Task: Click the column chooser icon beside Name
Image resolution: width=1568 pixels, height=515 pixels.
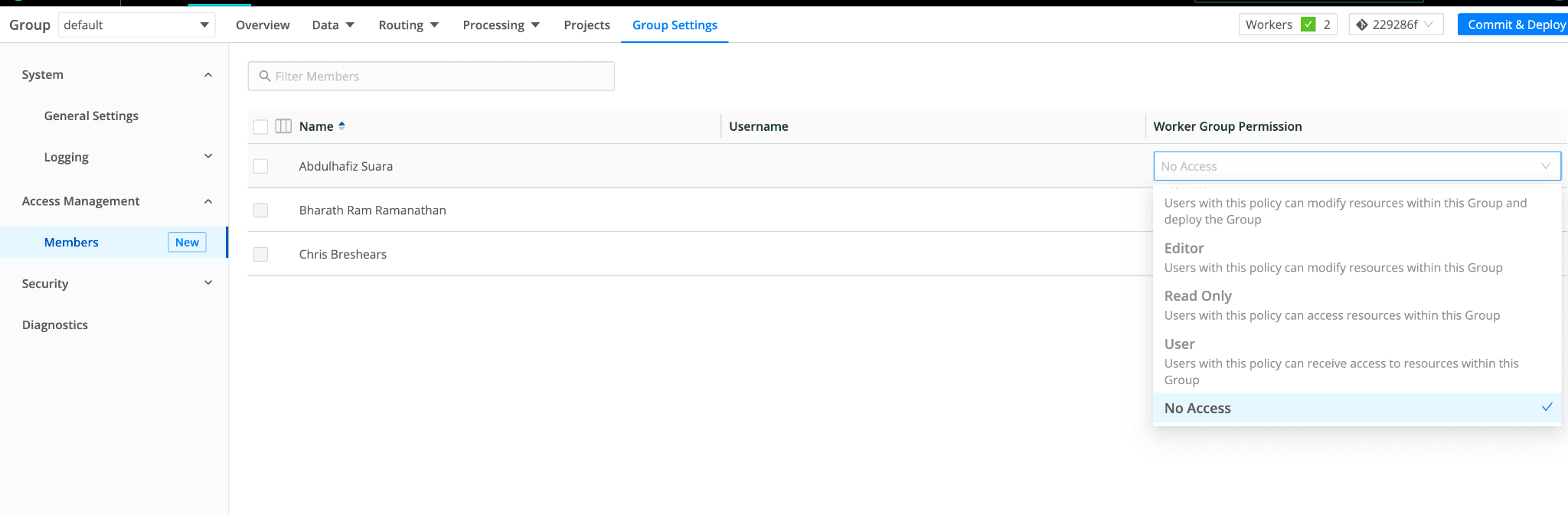Action: (283, 126)
